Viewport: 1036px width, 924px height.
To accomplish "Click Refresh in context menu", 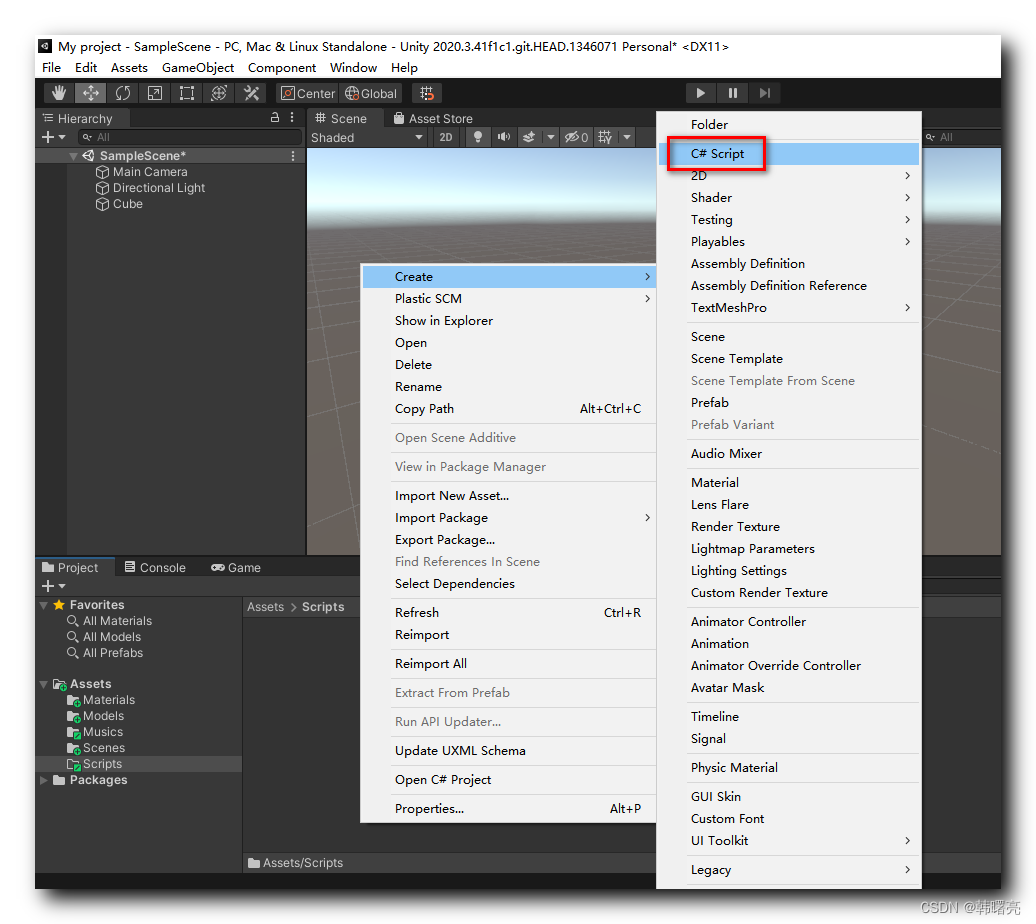I will 509,613.
